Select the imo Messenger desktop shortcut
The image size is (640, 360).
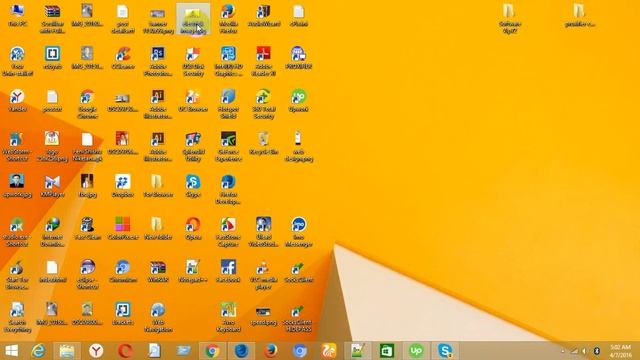(298, 232)
